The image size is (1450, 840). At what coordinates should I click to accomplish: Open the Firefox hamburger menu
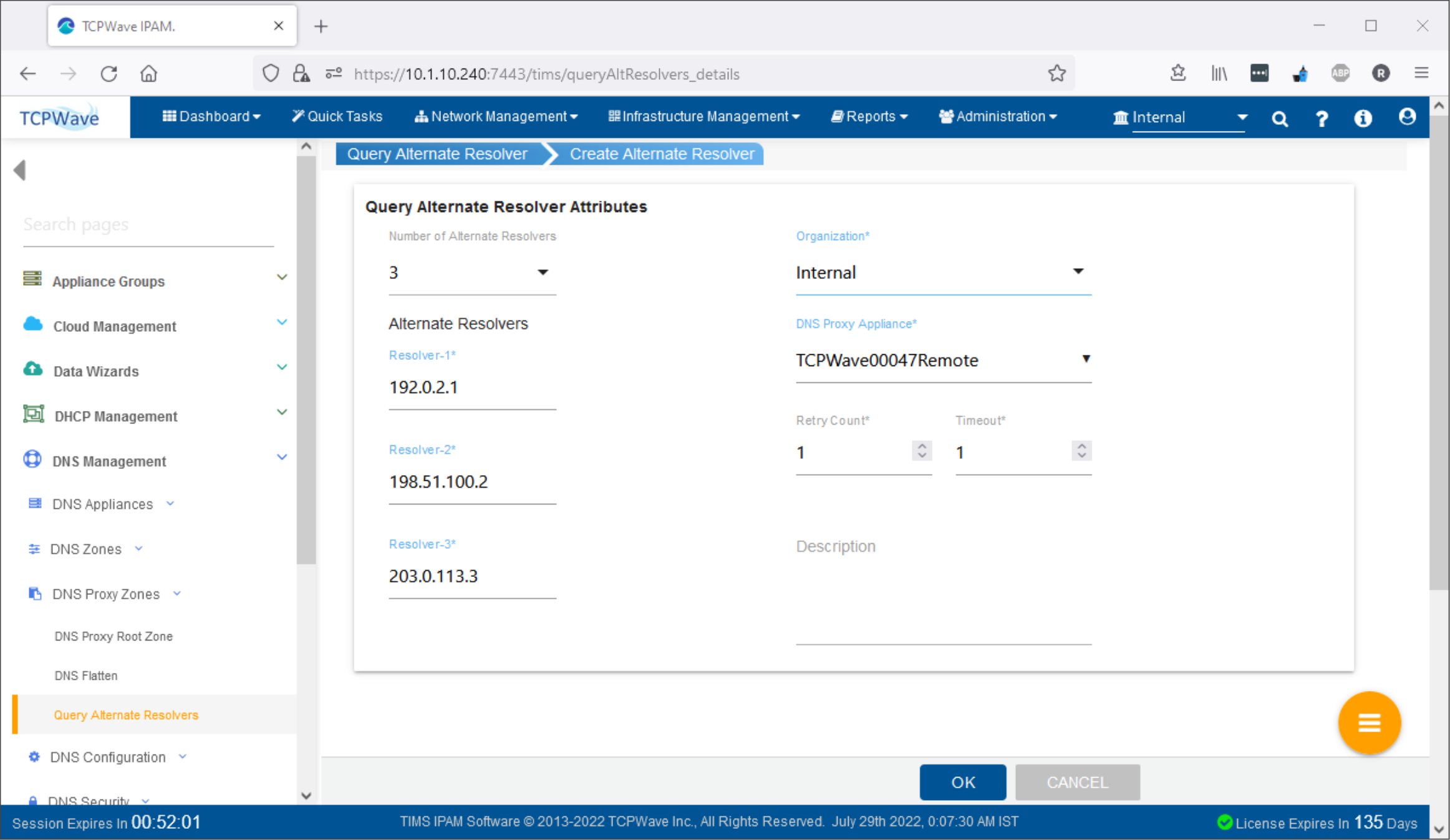coord(1421,74)
